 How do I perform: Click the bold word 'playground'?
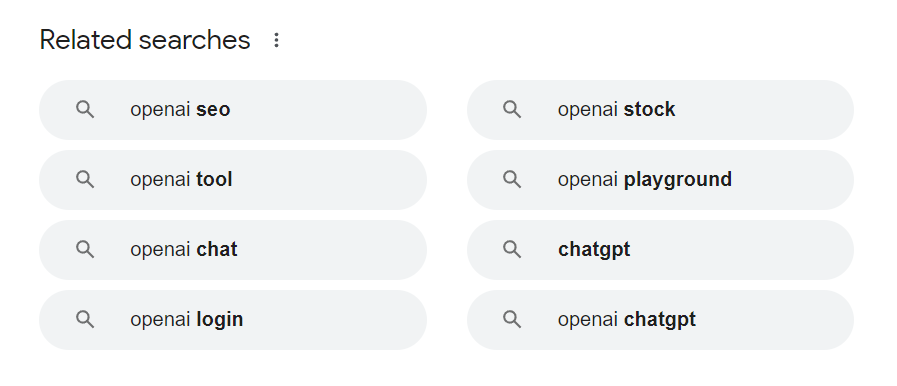click(x=678, y=180)
